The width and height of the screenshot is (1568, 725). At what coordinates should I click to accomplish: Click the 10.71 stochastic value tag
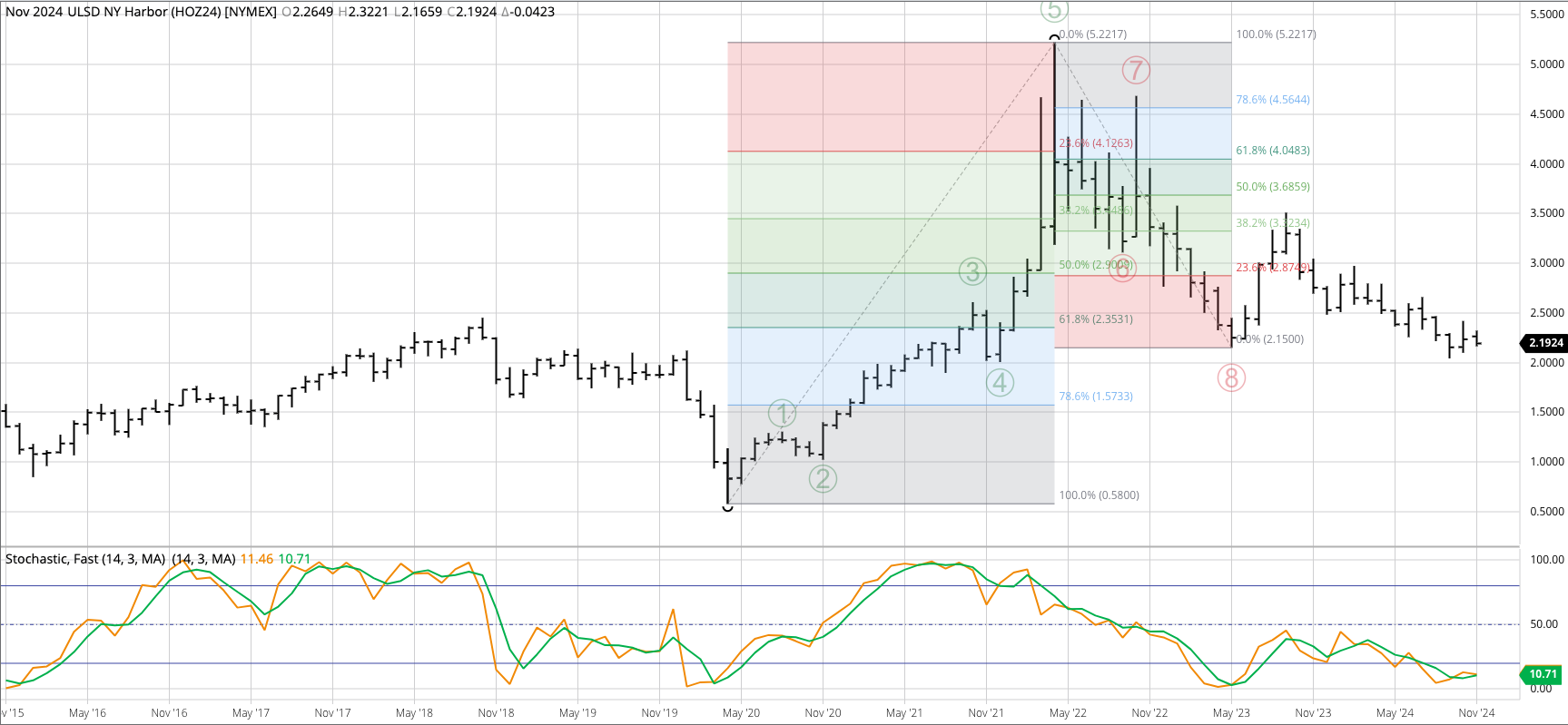click(1543, 674)
